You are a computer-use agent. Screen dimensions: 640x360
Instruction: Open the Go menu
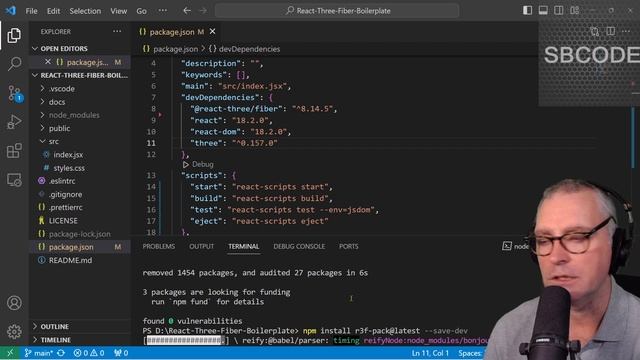click(141, 11)
